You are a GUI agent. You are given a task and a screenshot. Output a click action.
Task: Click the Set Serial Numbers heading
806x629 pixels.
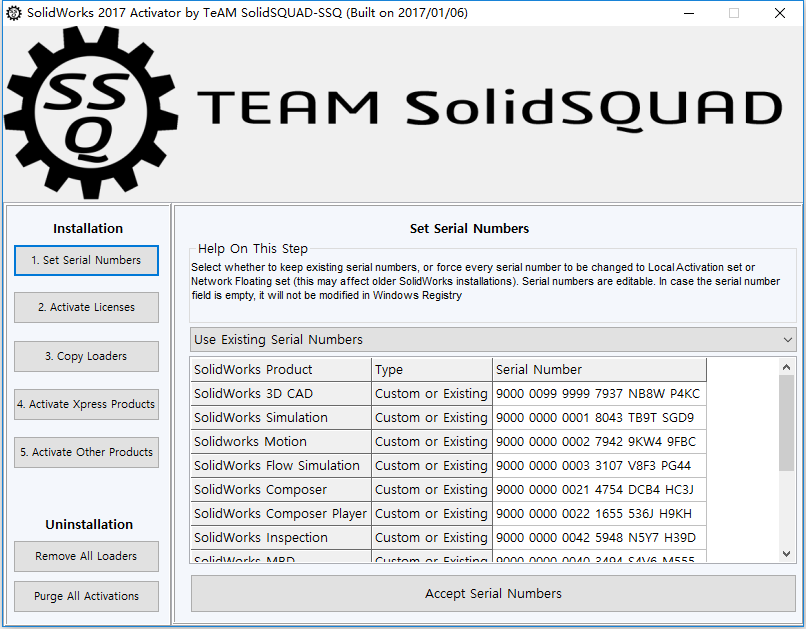point(469,229)
